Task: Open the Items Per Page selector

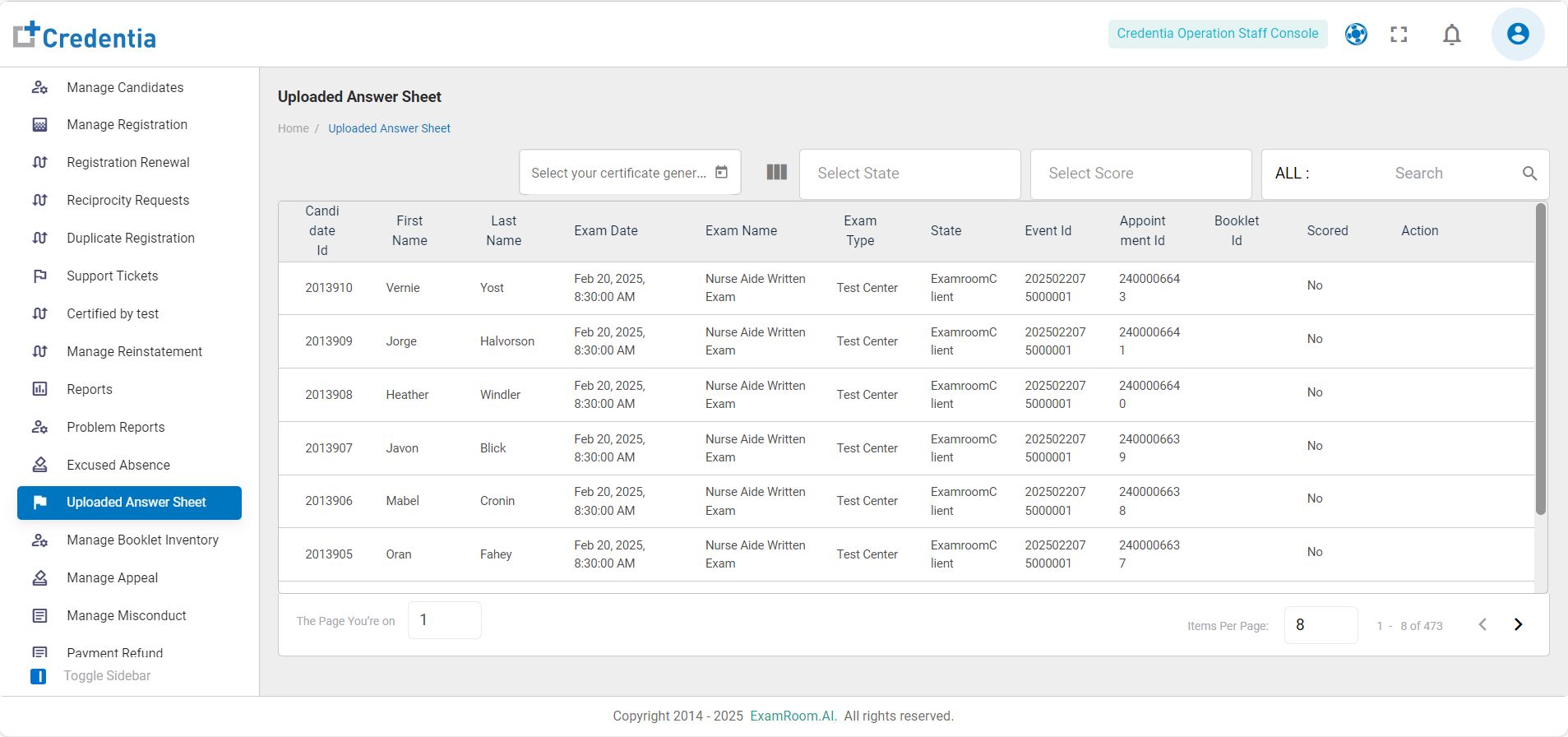Action: coord(1320,625)
